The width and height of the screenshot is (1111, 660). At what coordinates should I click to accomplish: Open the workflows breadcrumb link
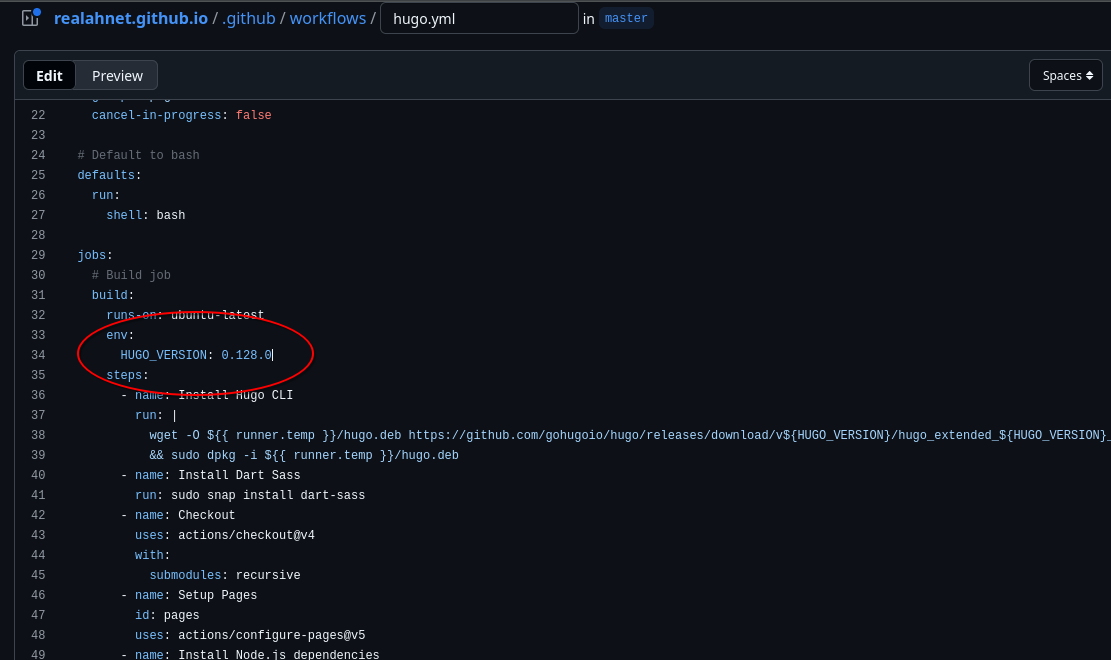tap(327, 17)
